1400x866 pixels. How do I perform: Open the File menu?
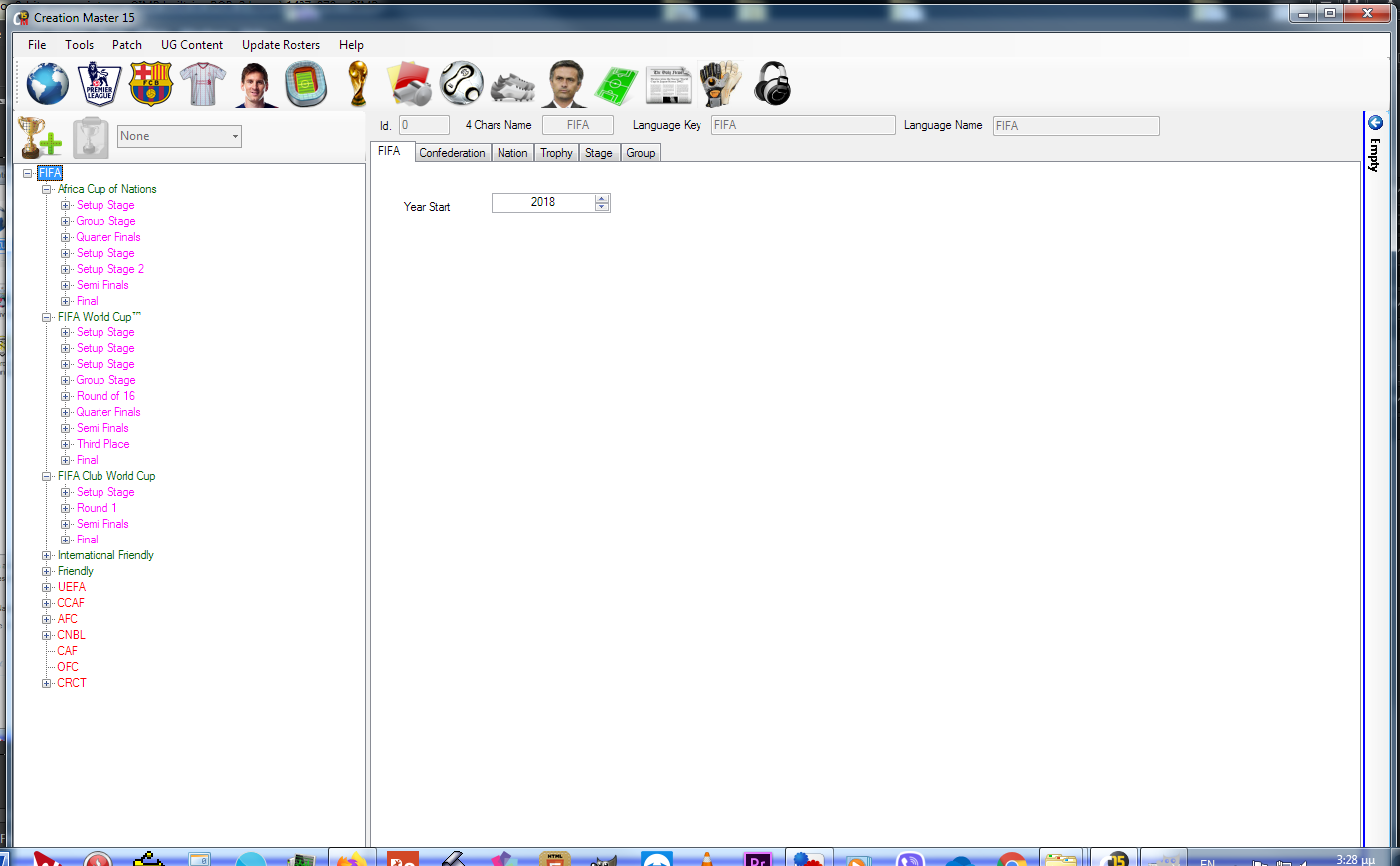point(37,45)
